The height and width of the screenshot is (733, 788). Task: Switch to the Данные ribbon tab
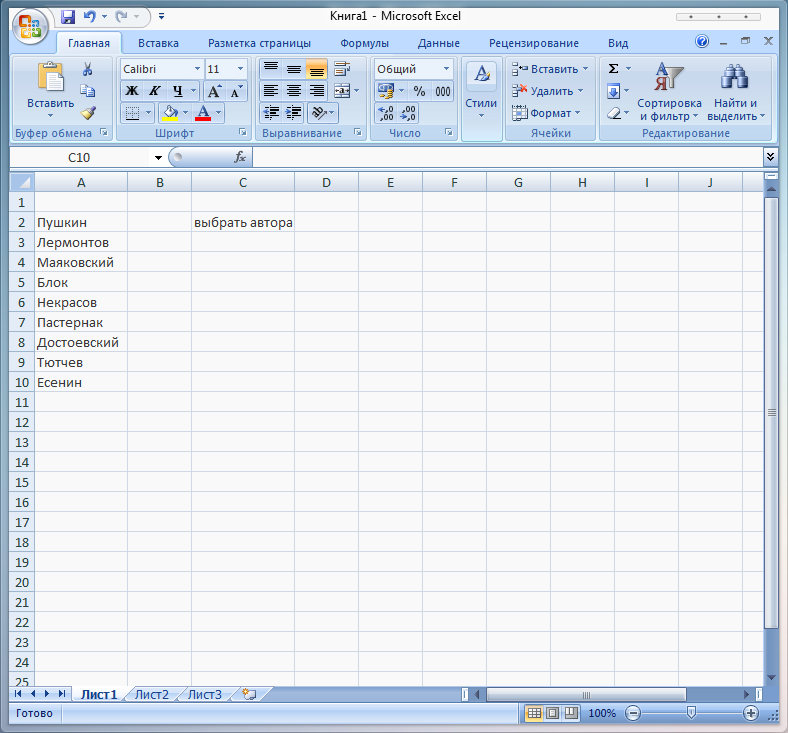(x=438, y=43)
